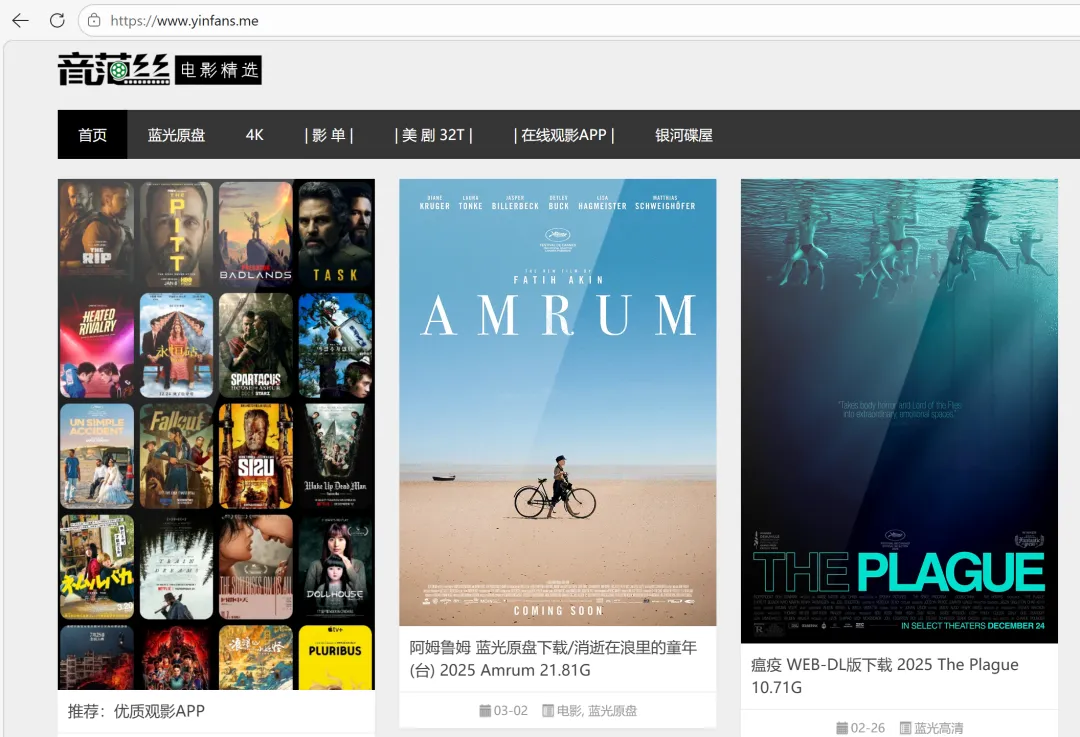Click the 02-26 date text
Image resolution: width=1080 pixels, height=737 pixels.
click(867, 727)
